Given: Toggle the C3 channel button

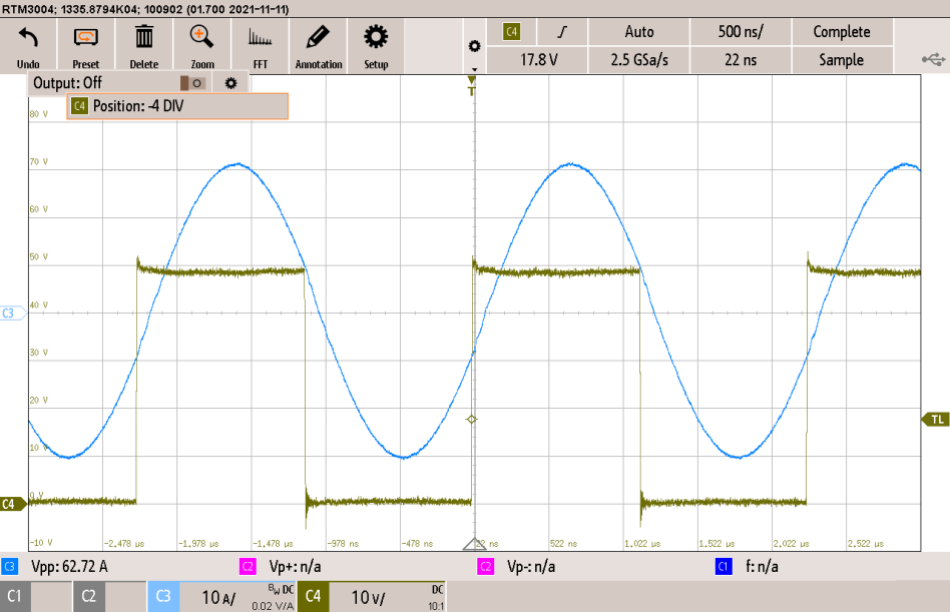Looking at the screenshot, I should (x=164, y=596).
